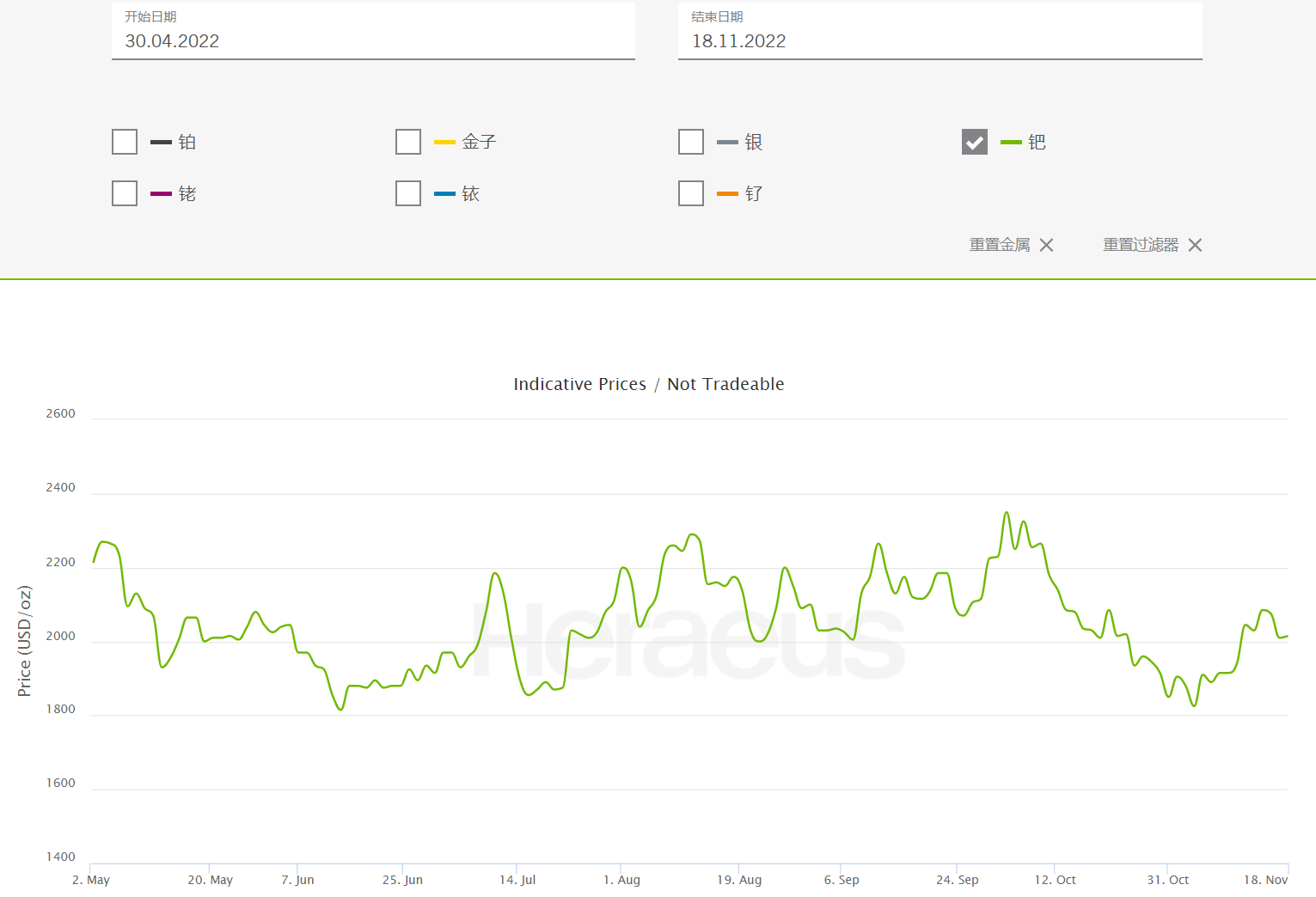Click the 24. Sep x-axis label
The image size is (1316, 897).
point(958,880)
